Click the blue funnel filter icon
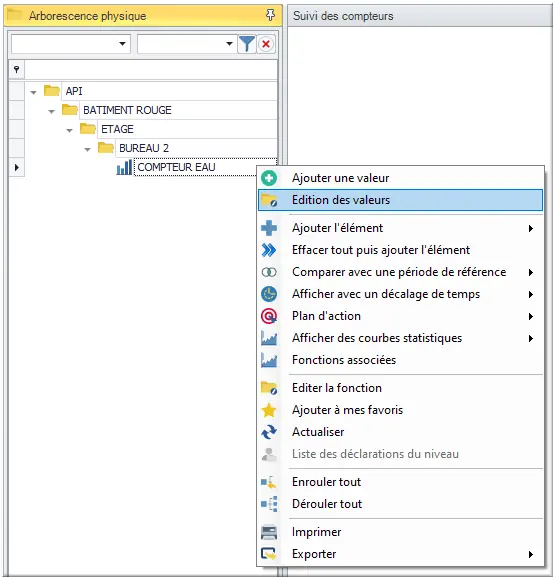553x577 pixels. [x=247, y=44]
